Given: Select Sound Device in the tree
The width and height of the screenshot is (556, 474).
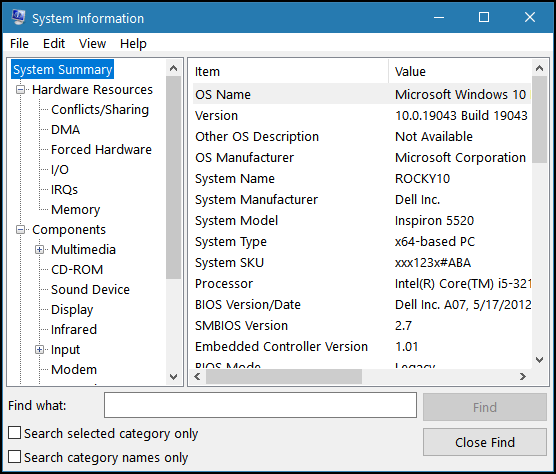Looking at the screenshot, I should point(90,290).
